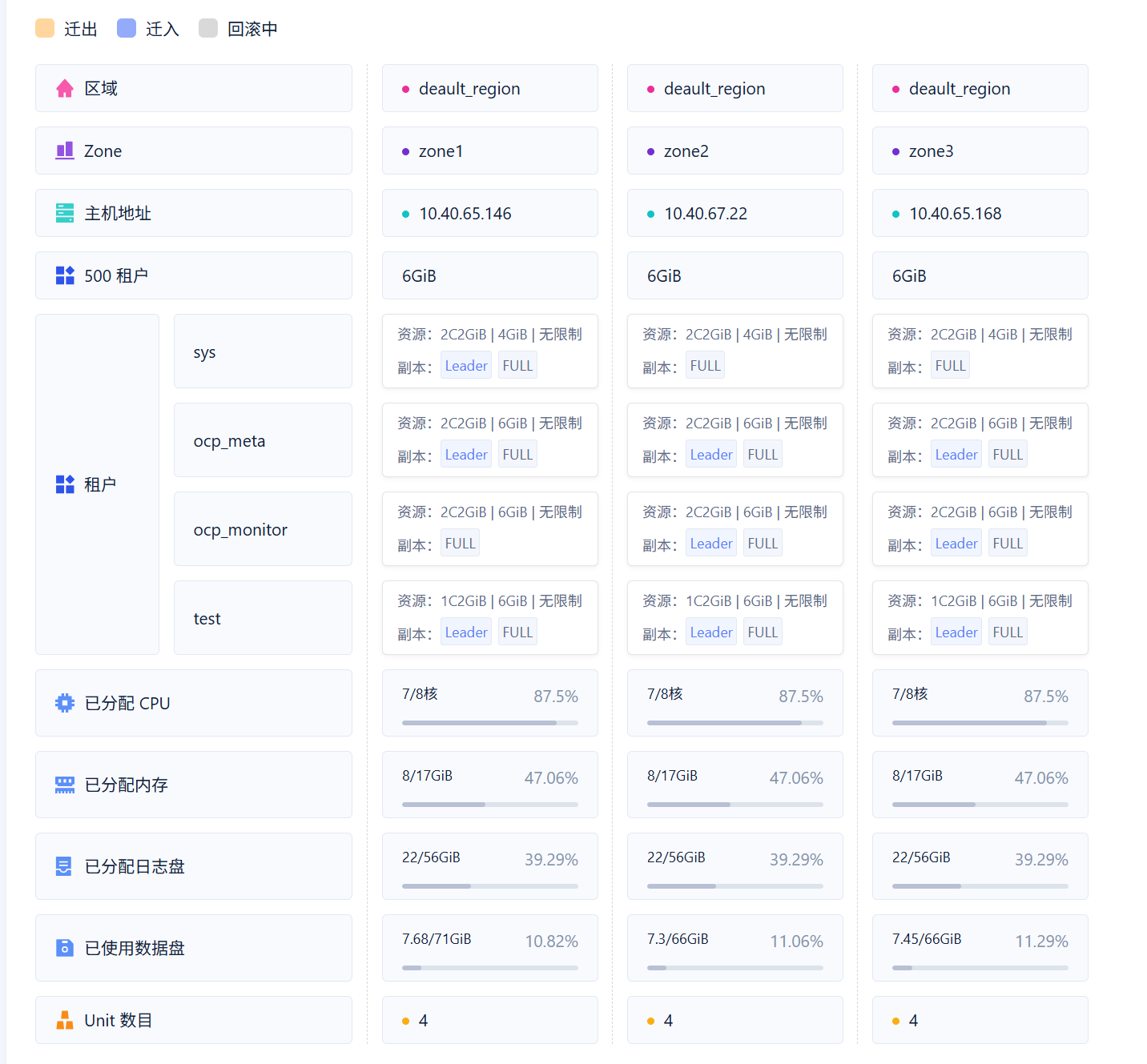Click the log disk icon beside 已分配日志盘
The width and height of the screenshot is (1147, 1064).
point(65,866)
